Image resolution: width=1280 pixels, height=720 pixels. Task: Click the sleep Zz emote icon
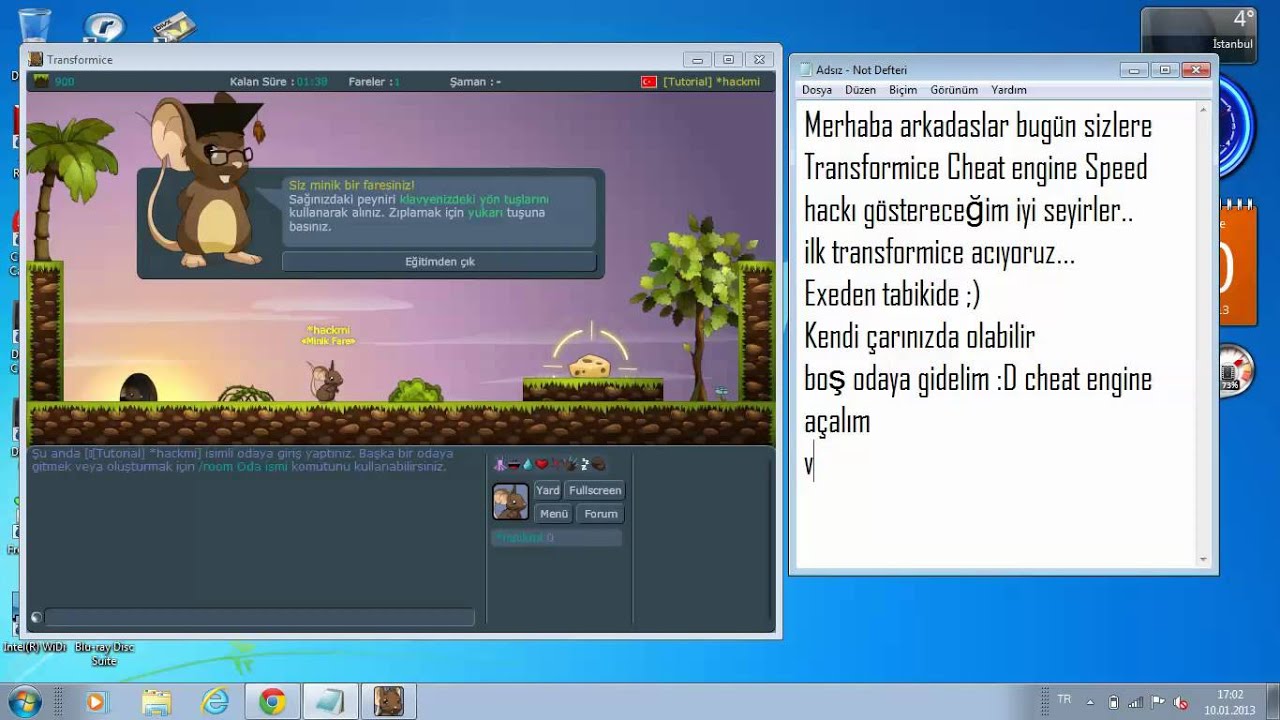pos(585,464)
